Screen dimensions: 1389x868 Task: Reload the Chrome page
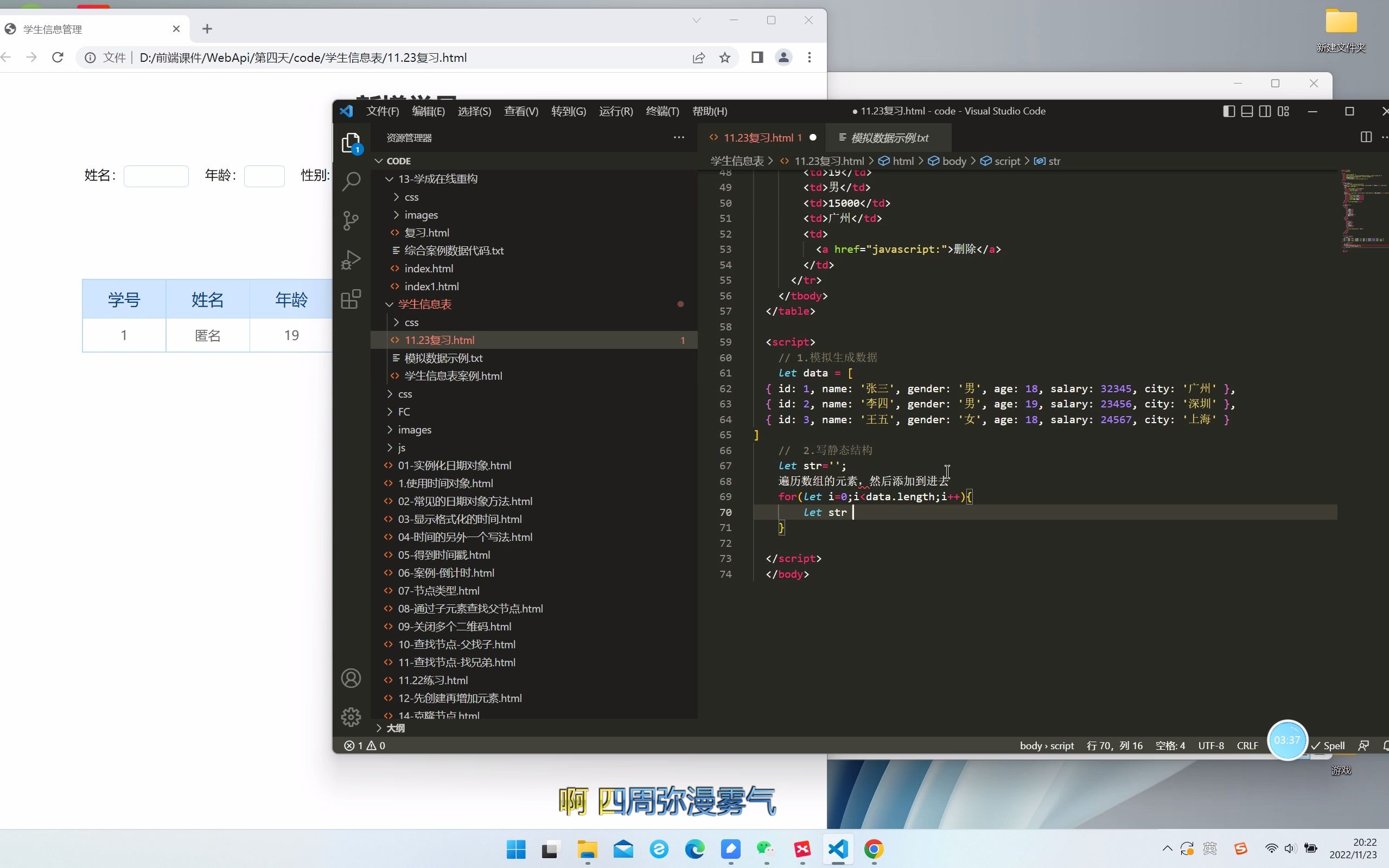[x=58, y=58]
